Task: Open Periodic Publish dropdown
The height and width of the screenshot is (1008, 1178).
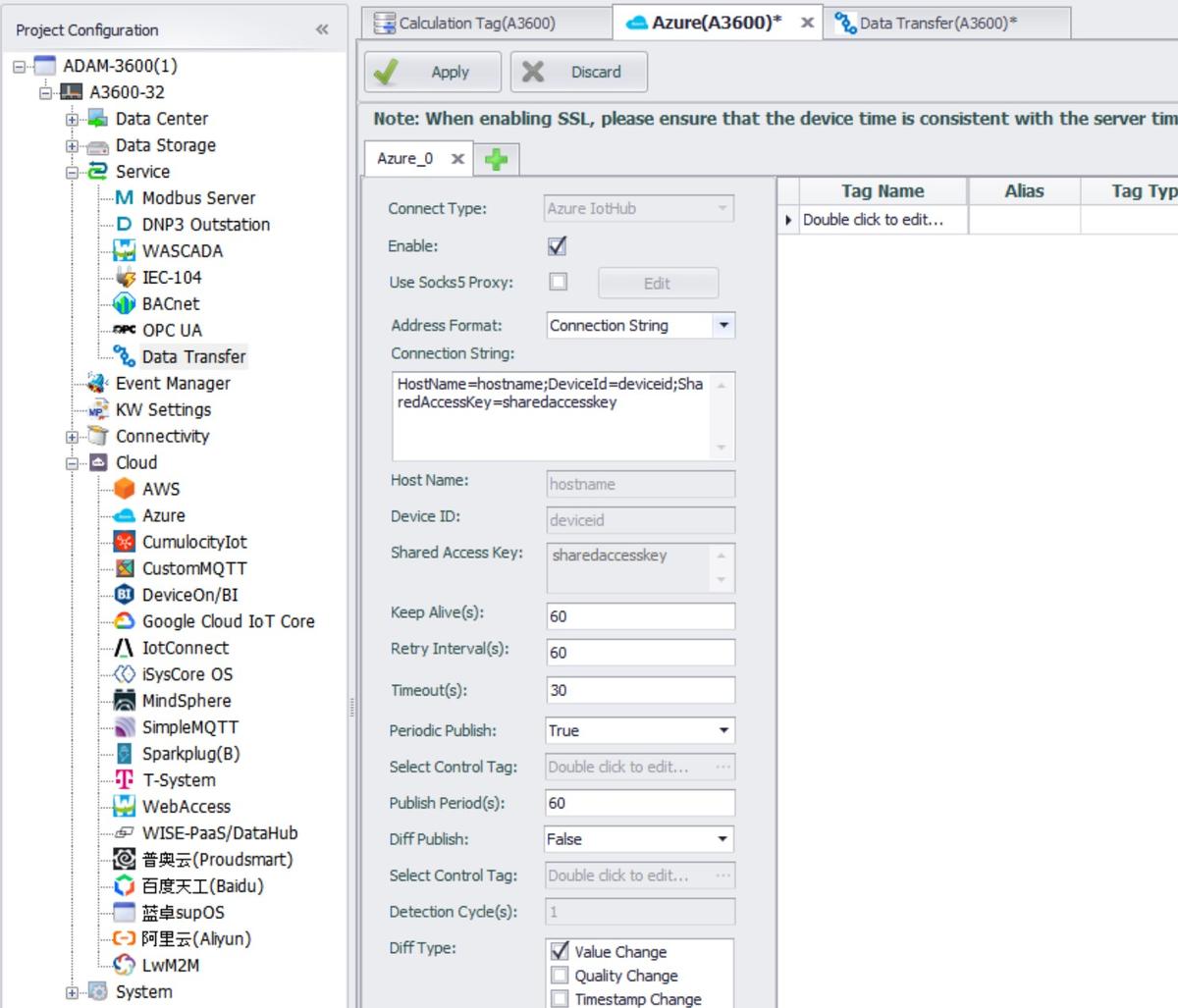Action: click(723, 730)
